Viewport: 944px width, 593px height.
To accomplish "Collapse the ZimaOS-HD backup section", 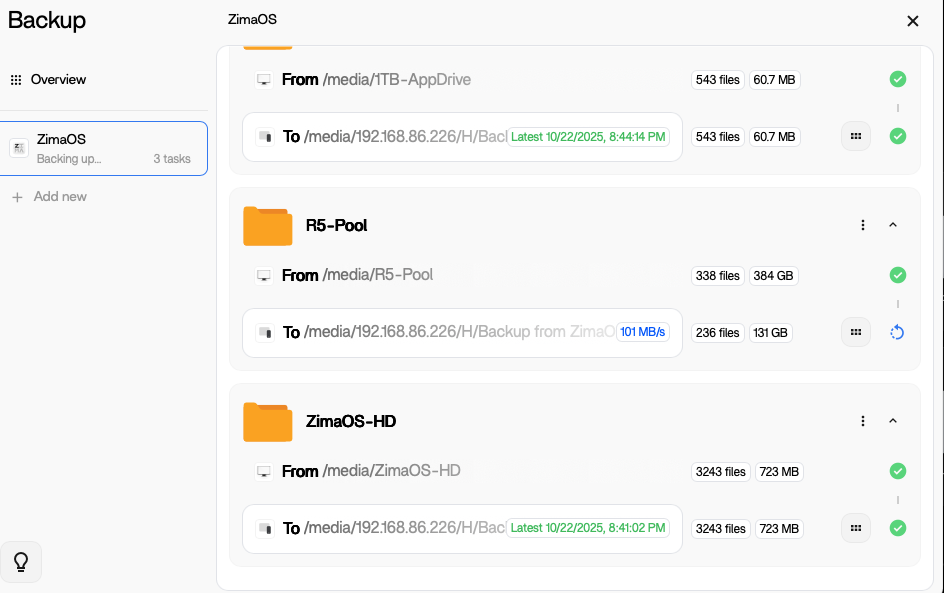I will click(x=893, y=421).
